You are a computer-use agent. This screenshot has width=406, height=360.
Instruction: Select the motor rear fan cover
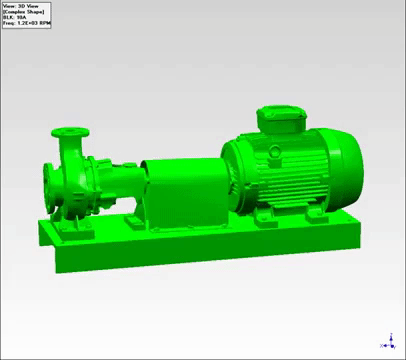[347, 170]
